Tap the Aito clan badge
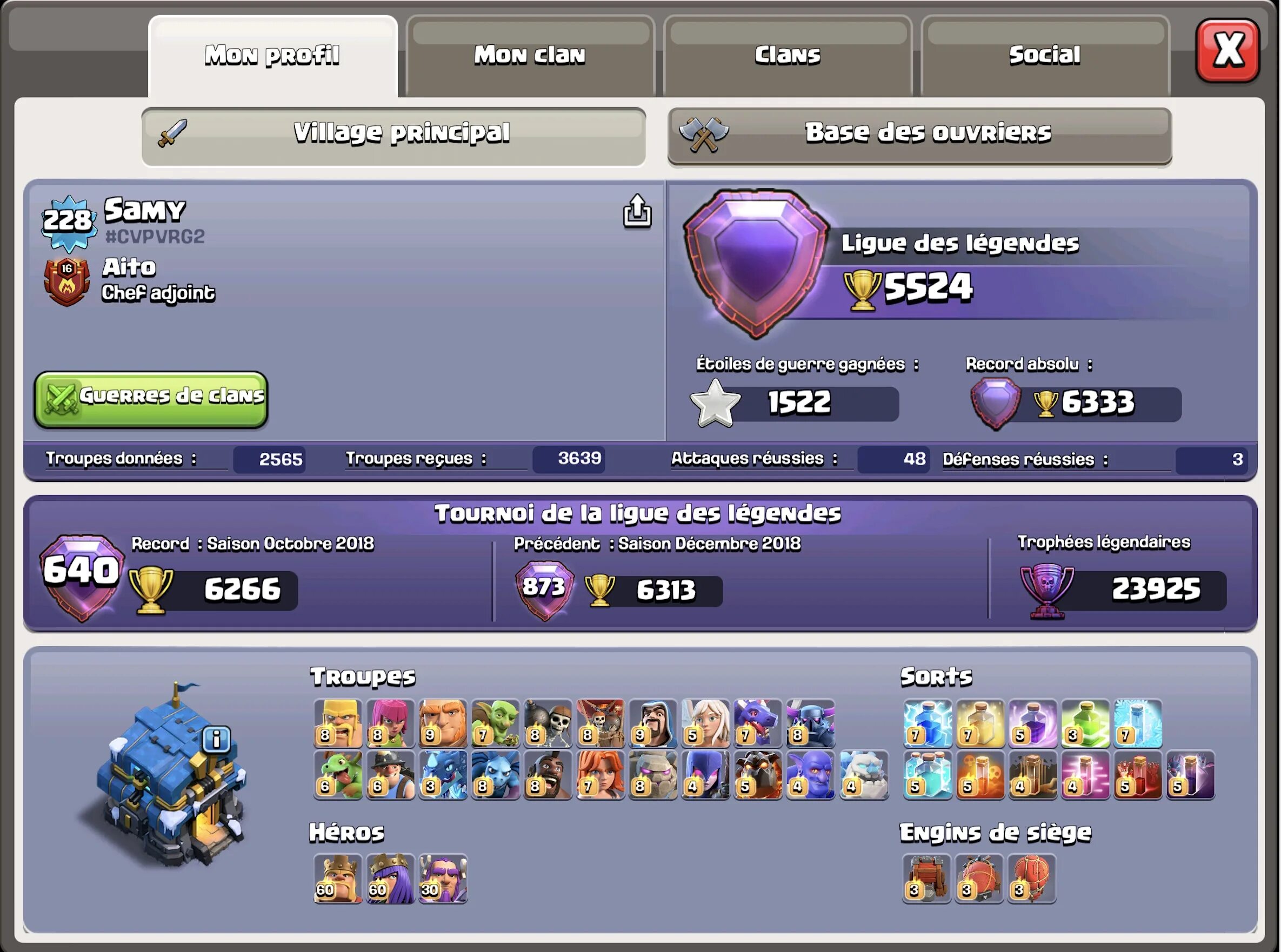The image size is (1281, 952). click(x=67, y=281)
